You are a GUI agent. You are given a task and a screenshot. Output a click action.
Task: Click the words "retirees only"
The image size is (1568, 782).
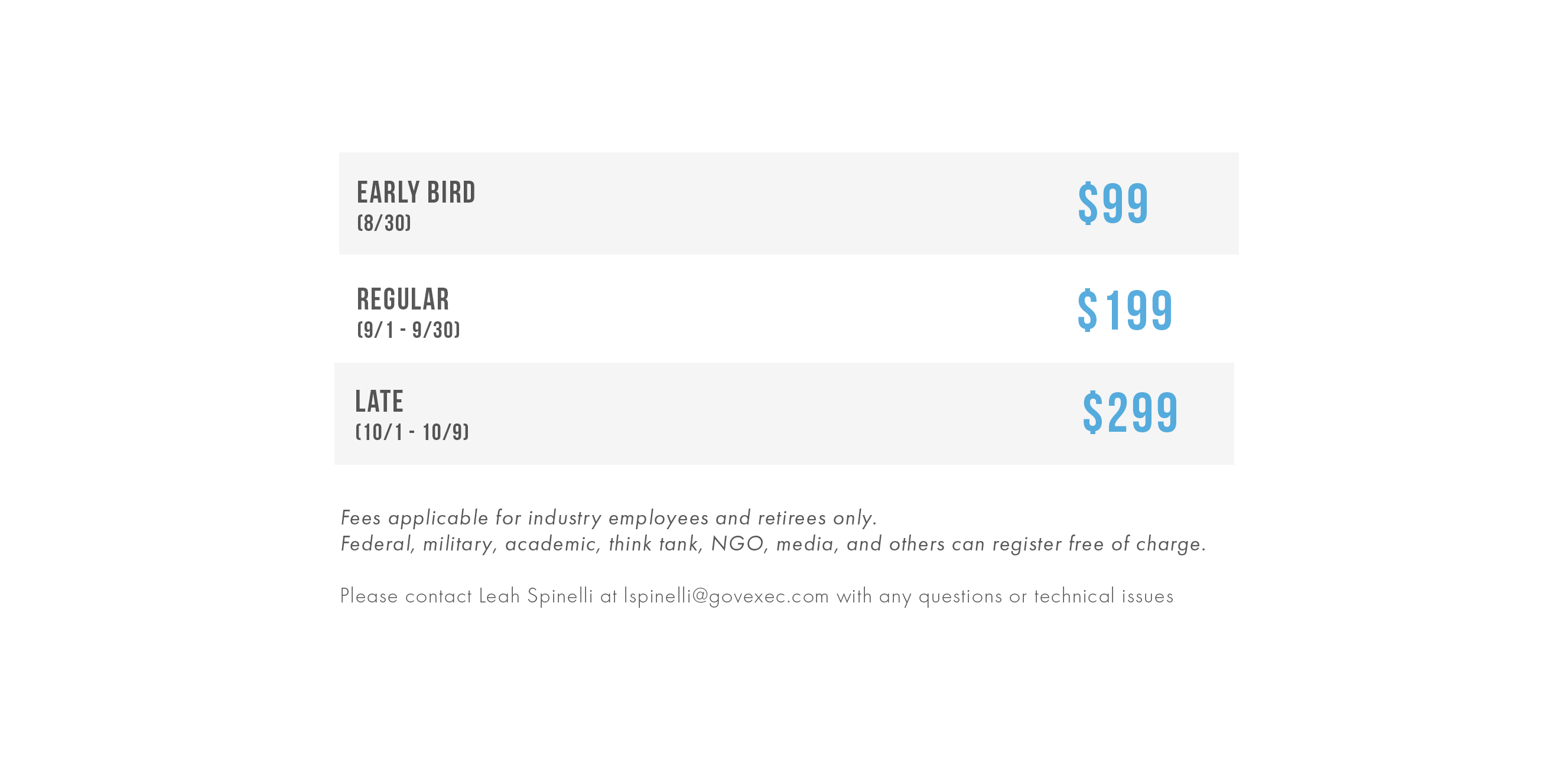coord(817,518)
